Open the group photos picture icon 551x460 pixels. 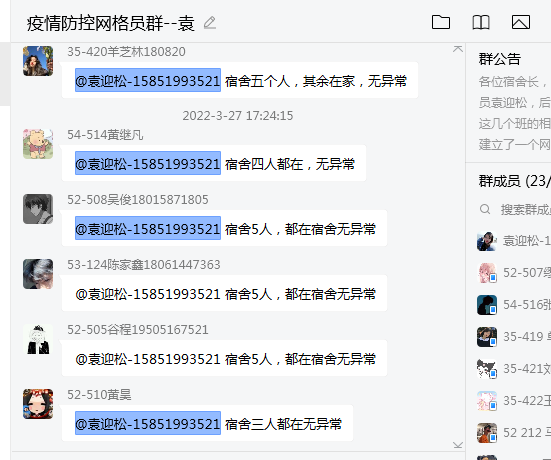(520, 22)
